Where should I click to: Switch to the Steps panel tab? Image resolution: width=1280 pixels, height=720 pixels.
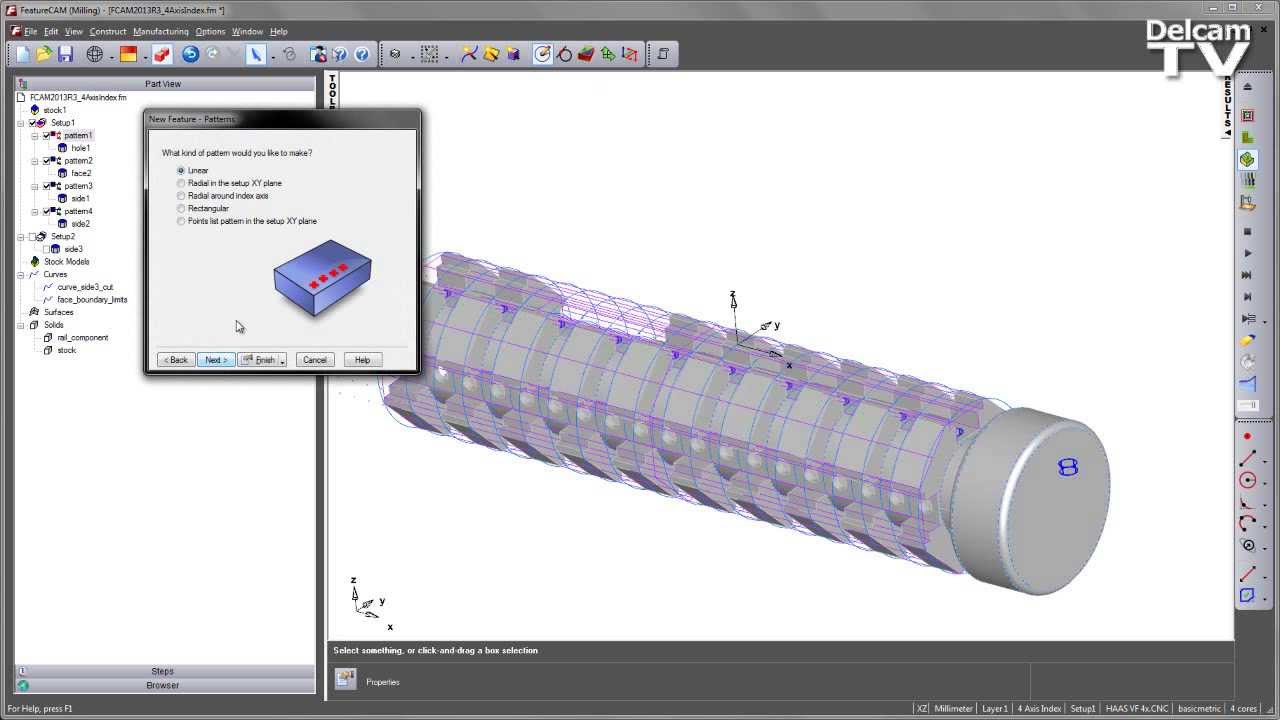point(164,671)
